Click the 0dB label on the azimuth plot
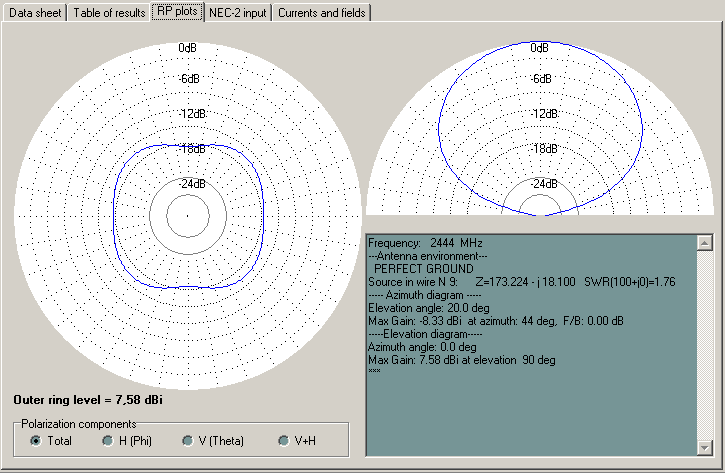The height and width of the screenshot is (473, 725). point(187,48)
